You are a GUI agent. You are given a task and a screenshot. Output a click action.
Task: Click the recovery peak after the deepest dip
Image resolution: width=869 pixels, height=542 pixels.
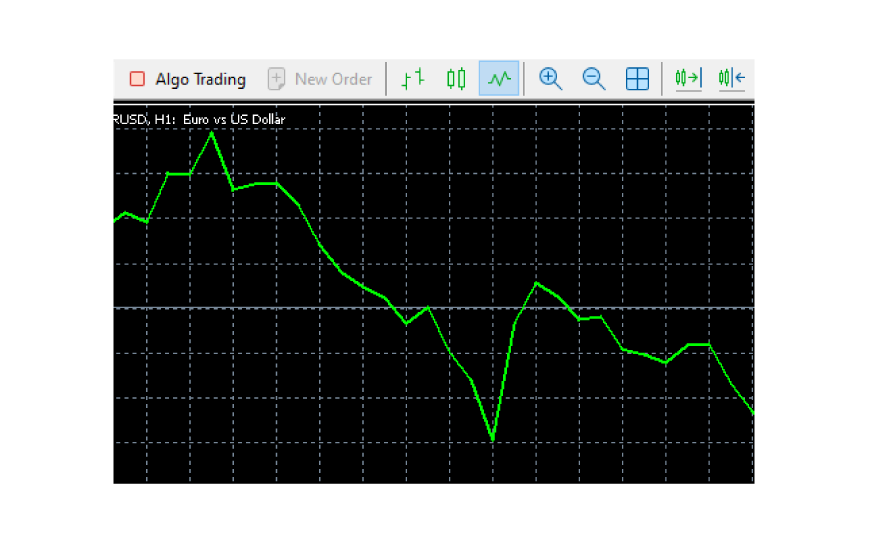(537, 283)
